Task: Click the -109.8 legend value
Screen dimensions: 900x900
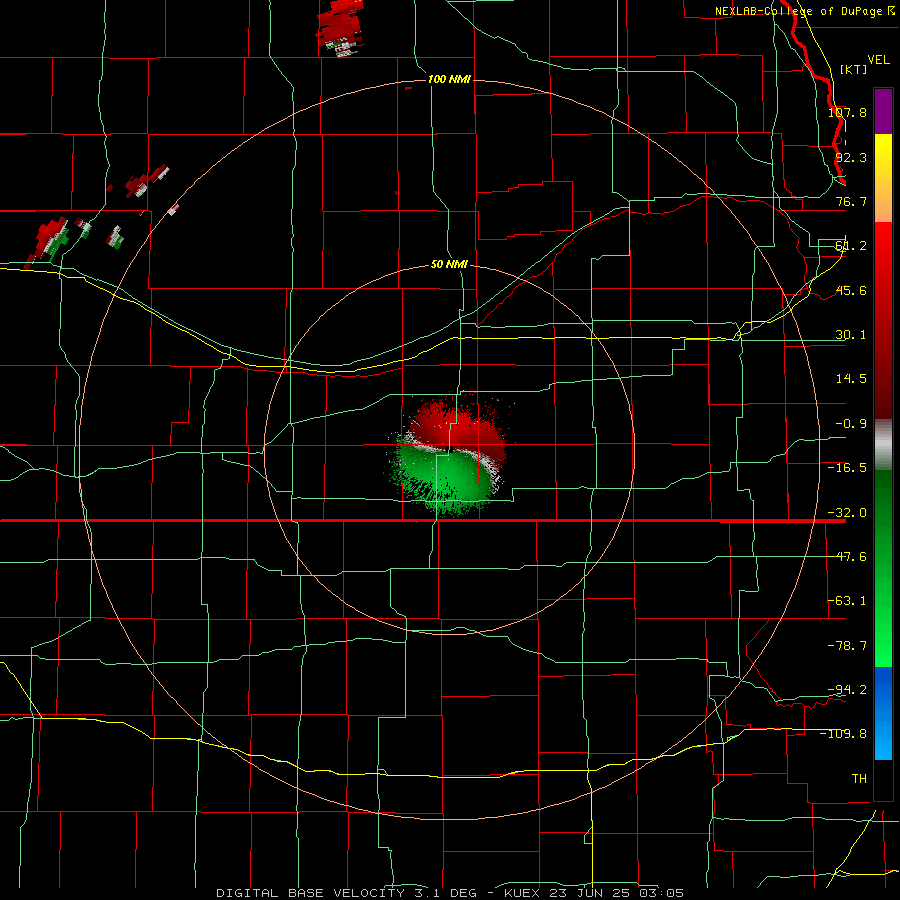Action: click(844, 734)
